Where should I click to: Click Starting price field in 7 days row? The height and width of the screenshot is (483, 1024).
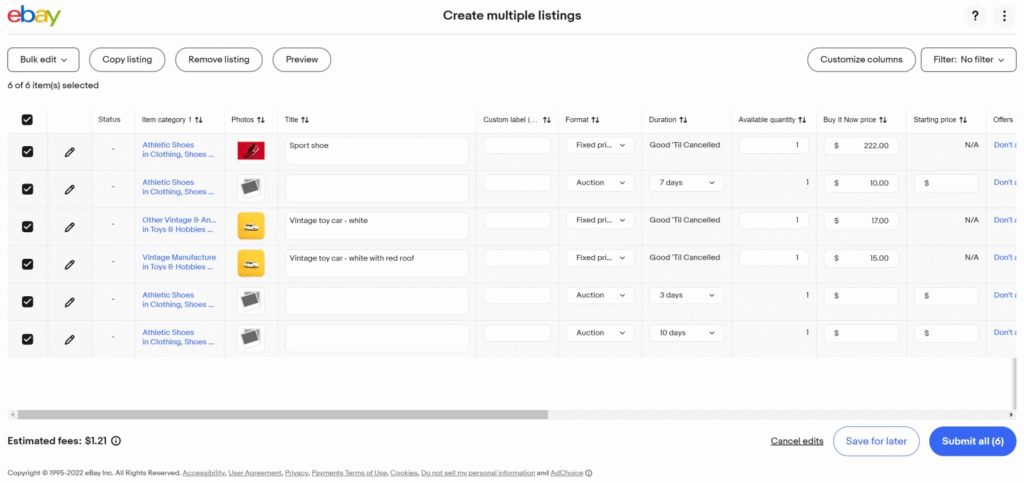[946, 183]
